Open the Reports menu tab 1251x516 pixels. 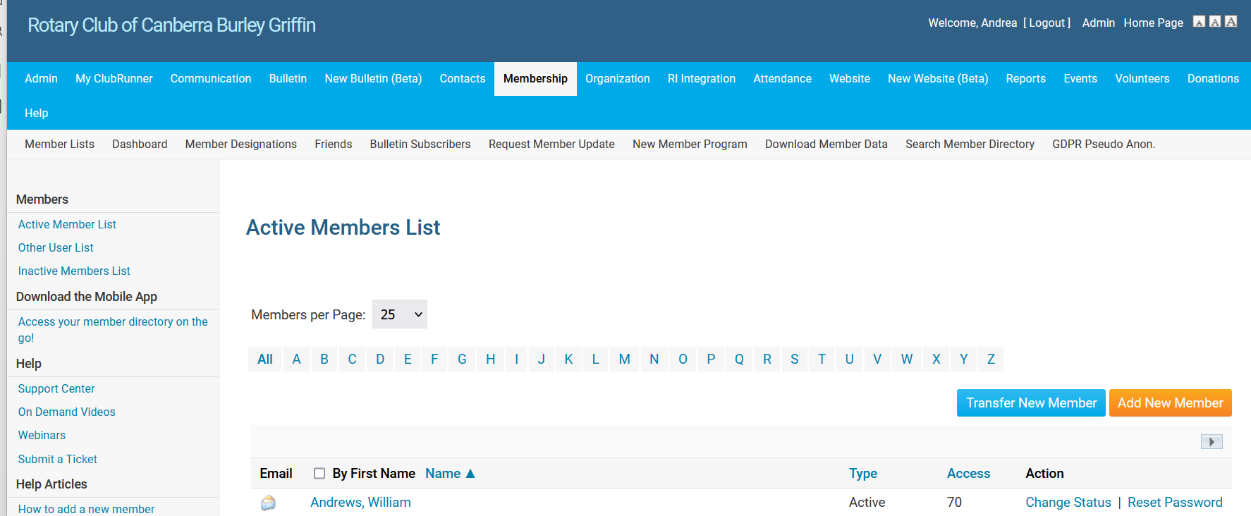(1025, 79)
